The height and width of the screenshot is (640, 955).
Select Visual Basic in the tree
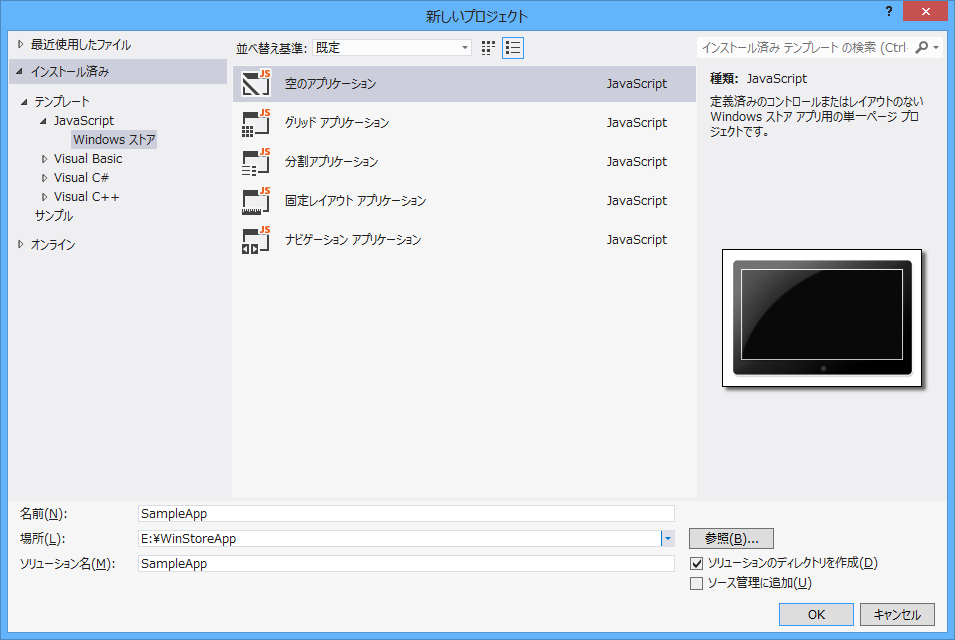(88, 158)
